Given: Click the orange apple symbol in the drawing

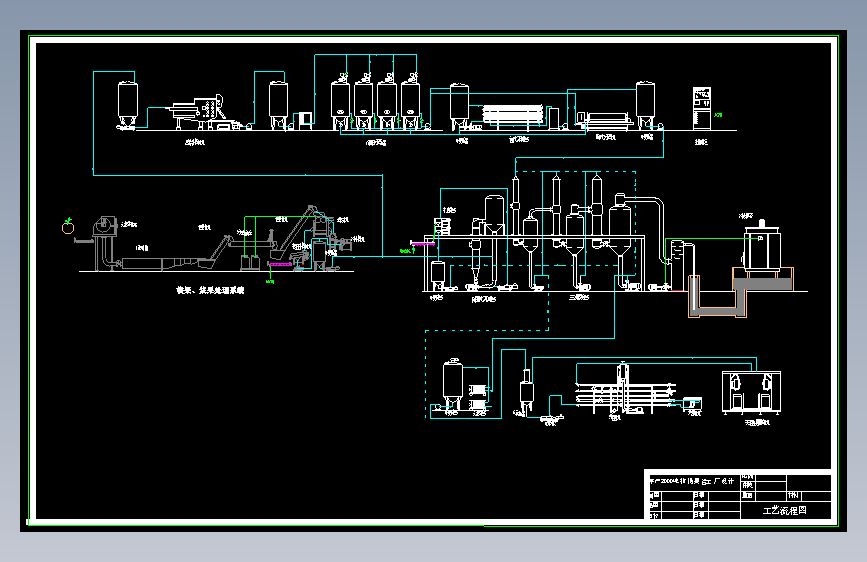Looking at the screenshot, I should 67,226.
